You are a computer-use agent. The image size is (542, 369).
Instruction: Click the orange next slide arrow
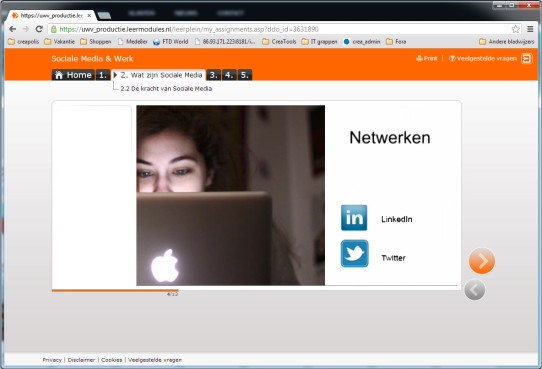[x=482, y=261]
